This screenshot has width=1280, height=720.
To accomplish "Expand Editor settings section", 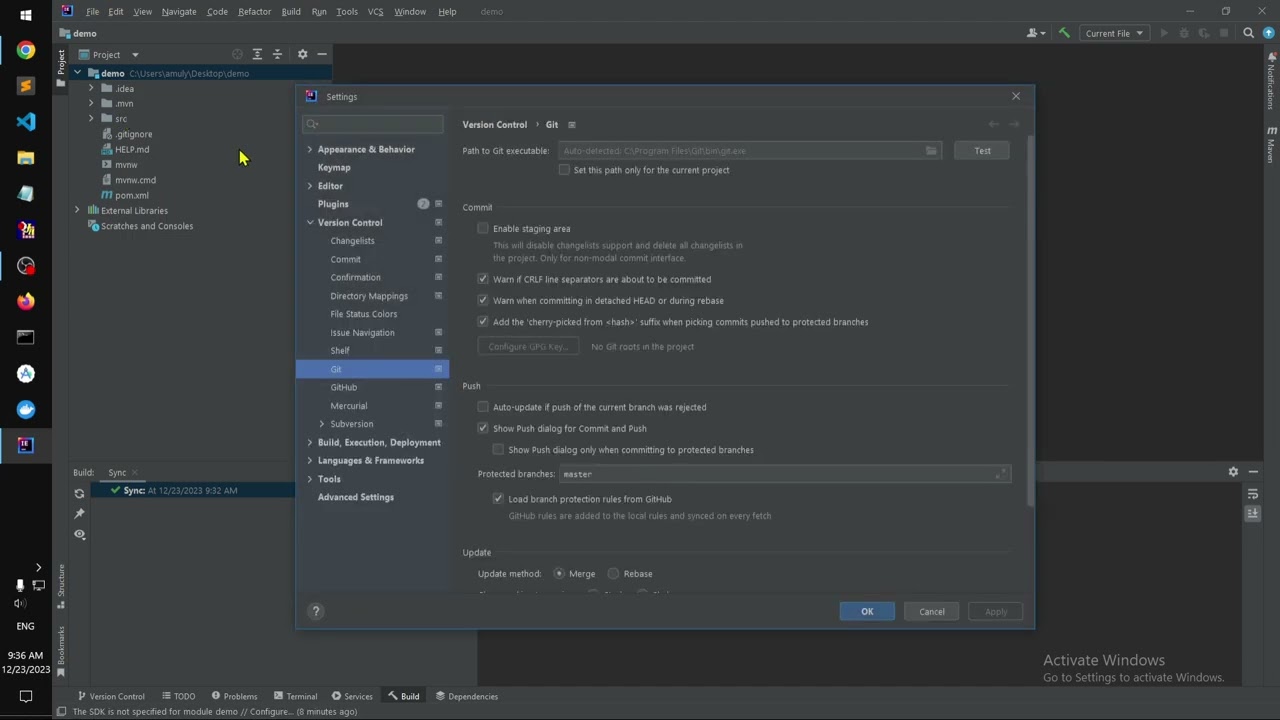I will click(x=310, y=186).
